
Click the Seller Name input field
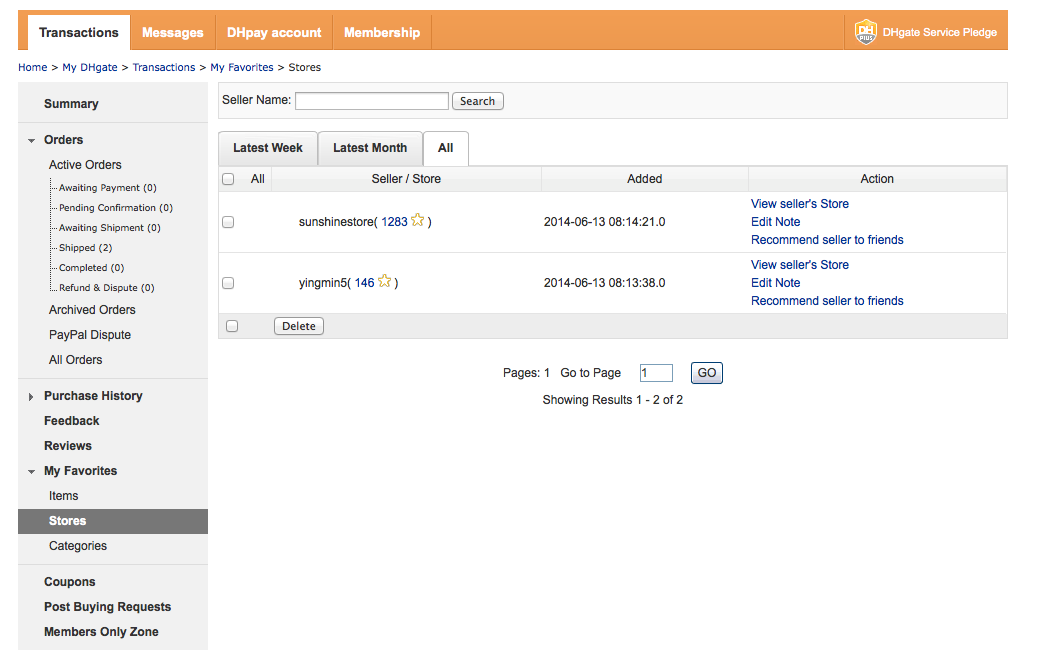point(372,101)
